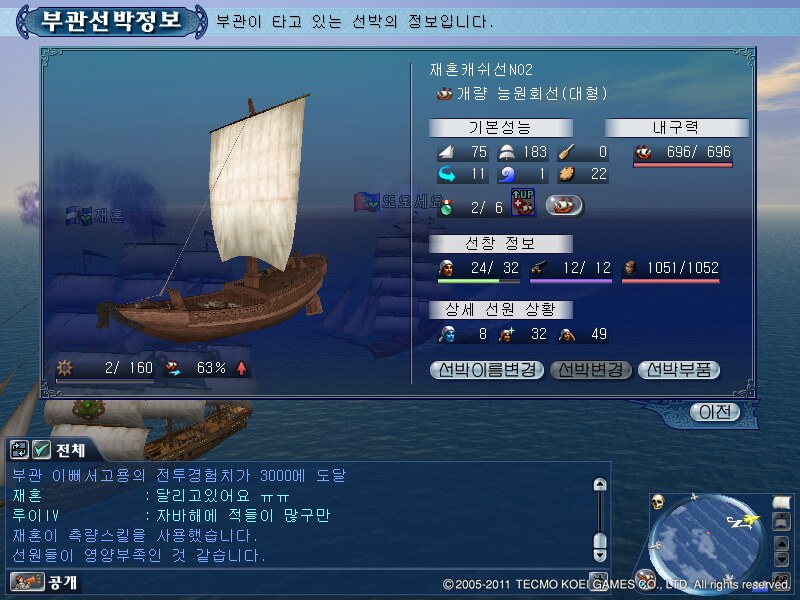
Task: Click the sail icon above the minimap
Action: pyautogui.click(x=781, y=503)
